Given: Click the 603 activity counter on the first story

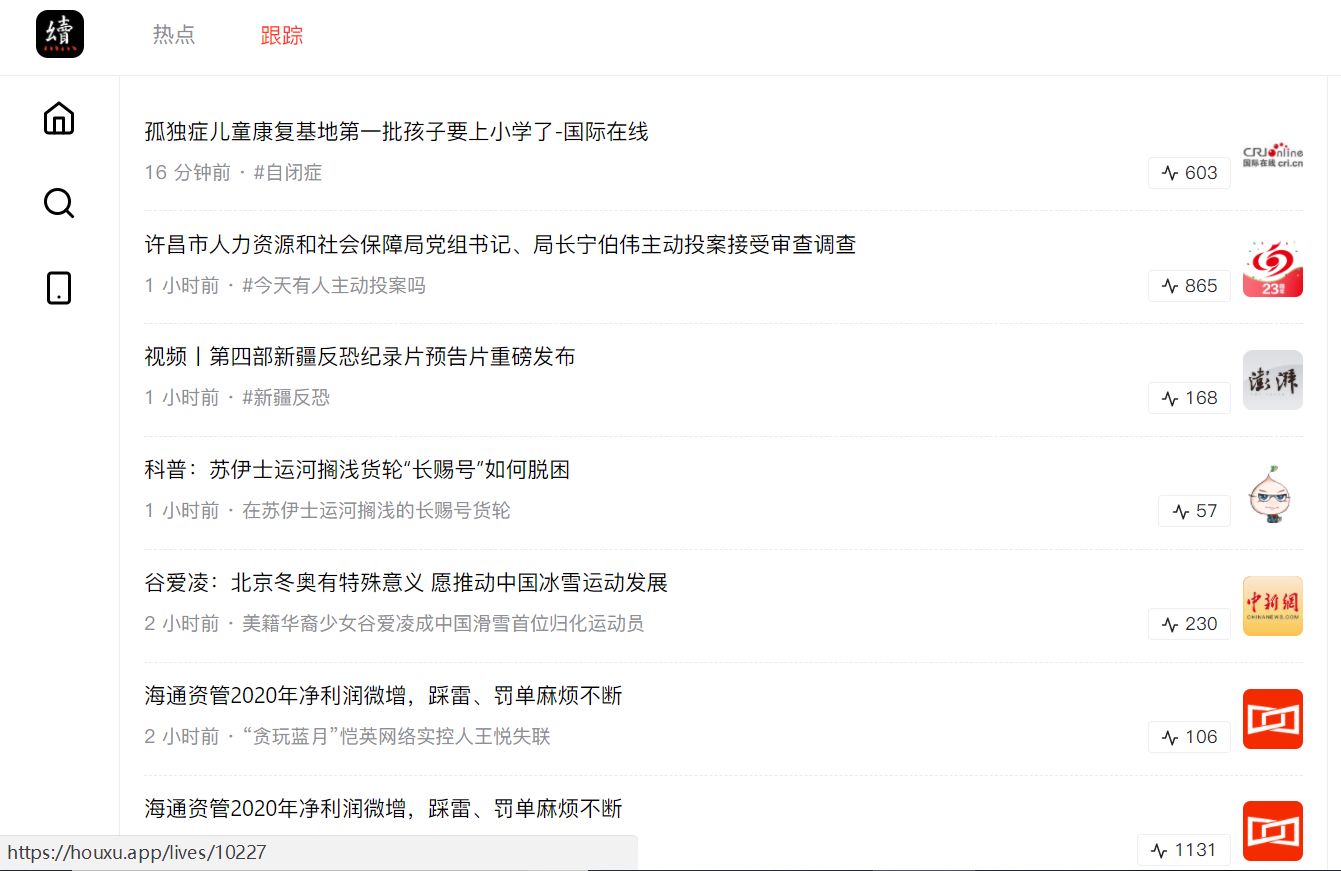Looking at the screenshot, I should click(x=1189, y=172).
